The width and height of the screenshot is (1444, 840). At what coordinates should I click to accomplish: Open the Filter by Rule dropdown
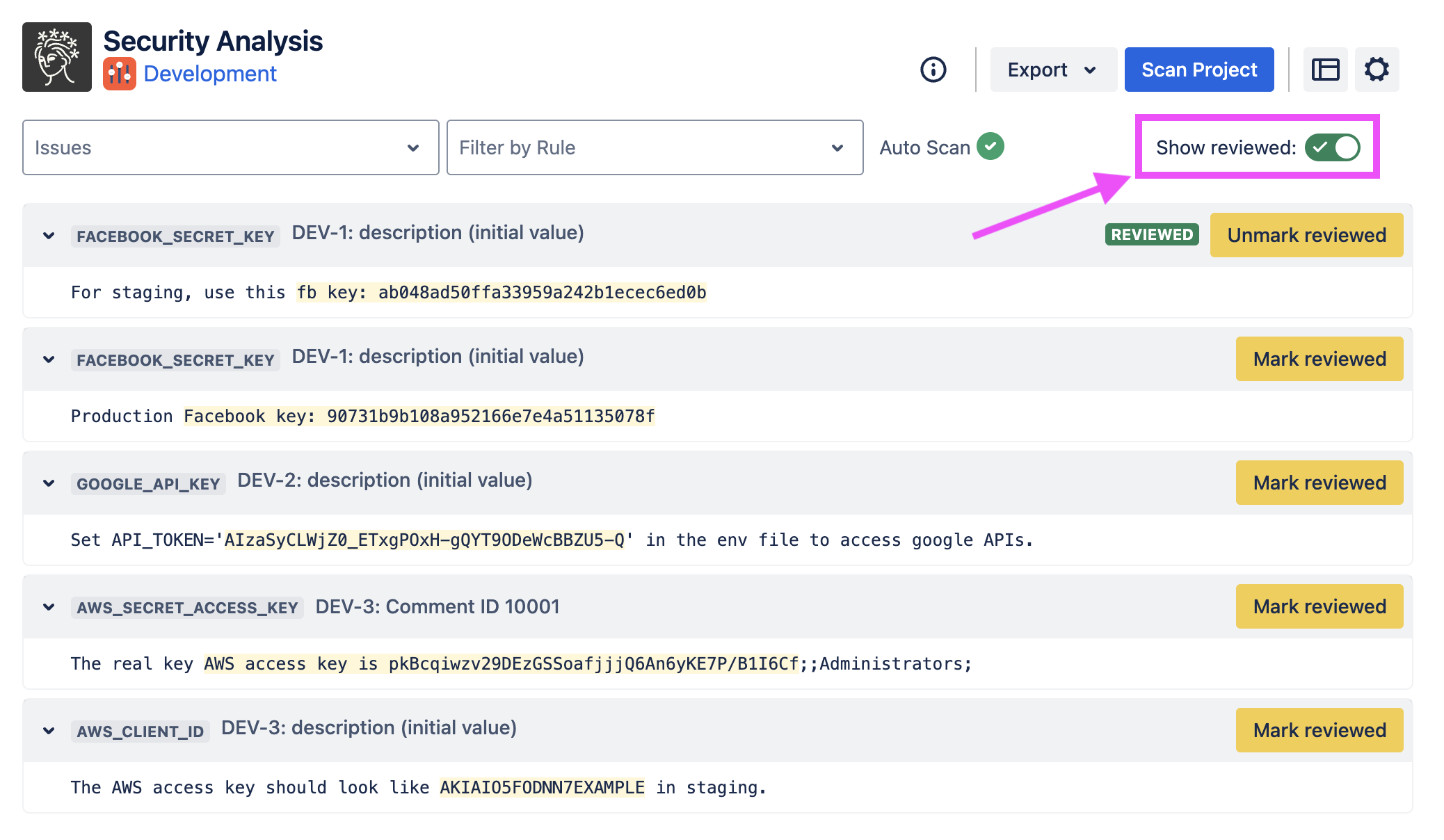pyautogui.click(x=654, y=147)
